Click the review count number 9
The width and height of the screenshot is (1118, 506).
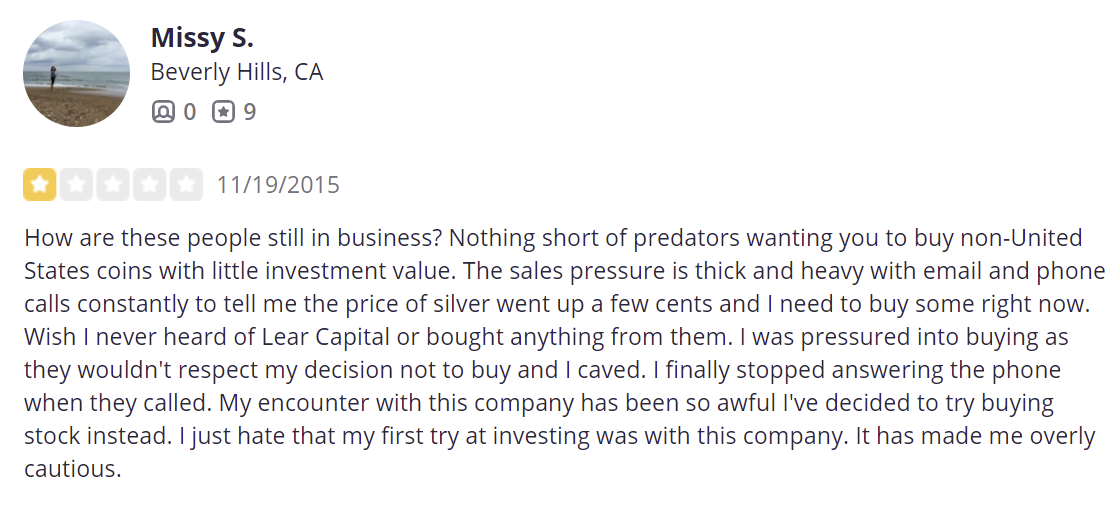[x=250, y=111]
